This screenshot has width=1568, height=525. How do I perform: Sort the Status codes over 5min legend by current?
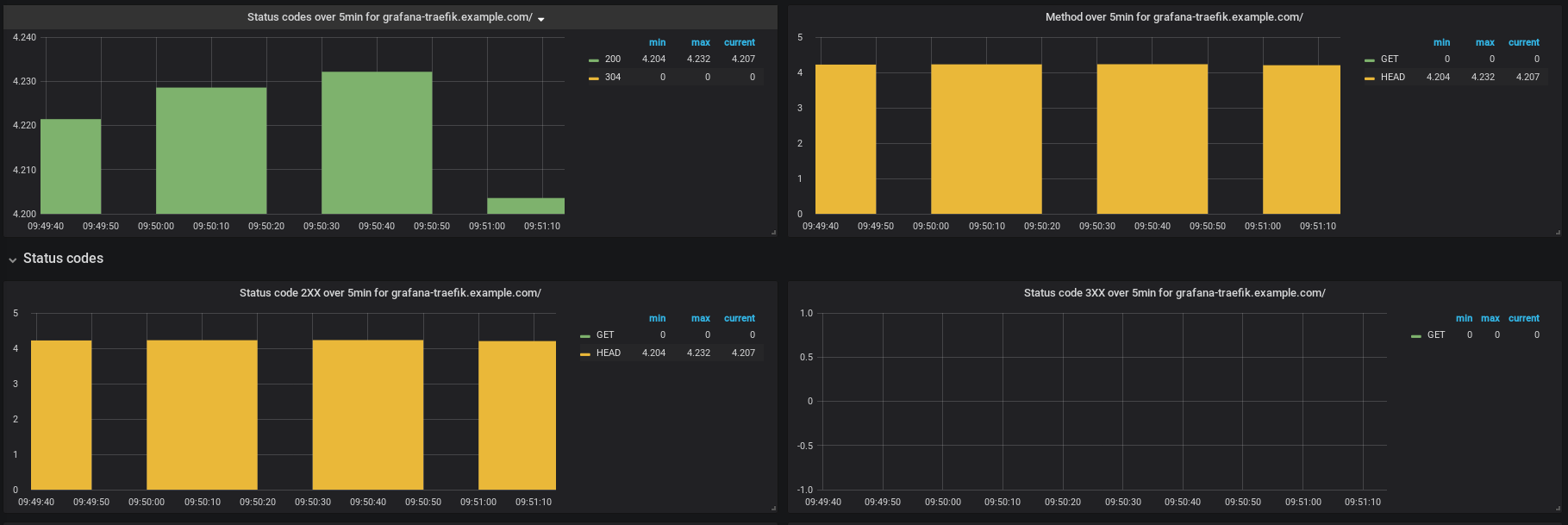coord(740,42)
